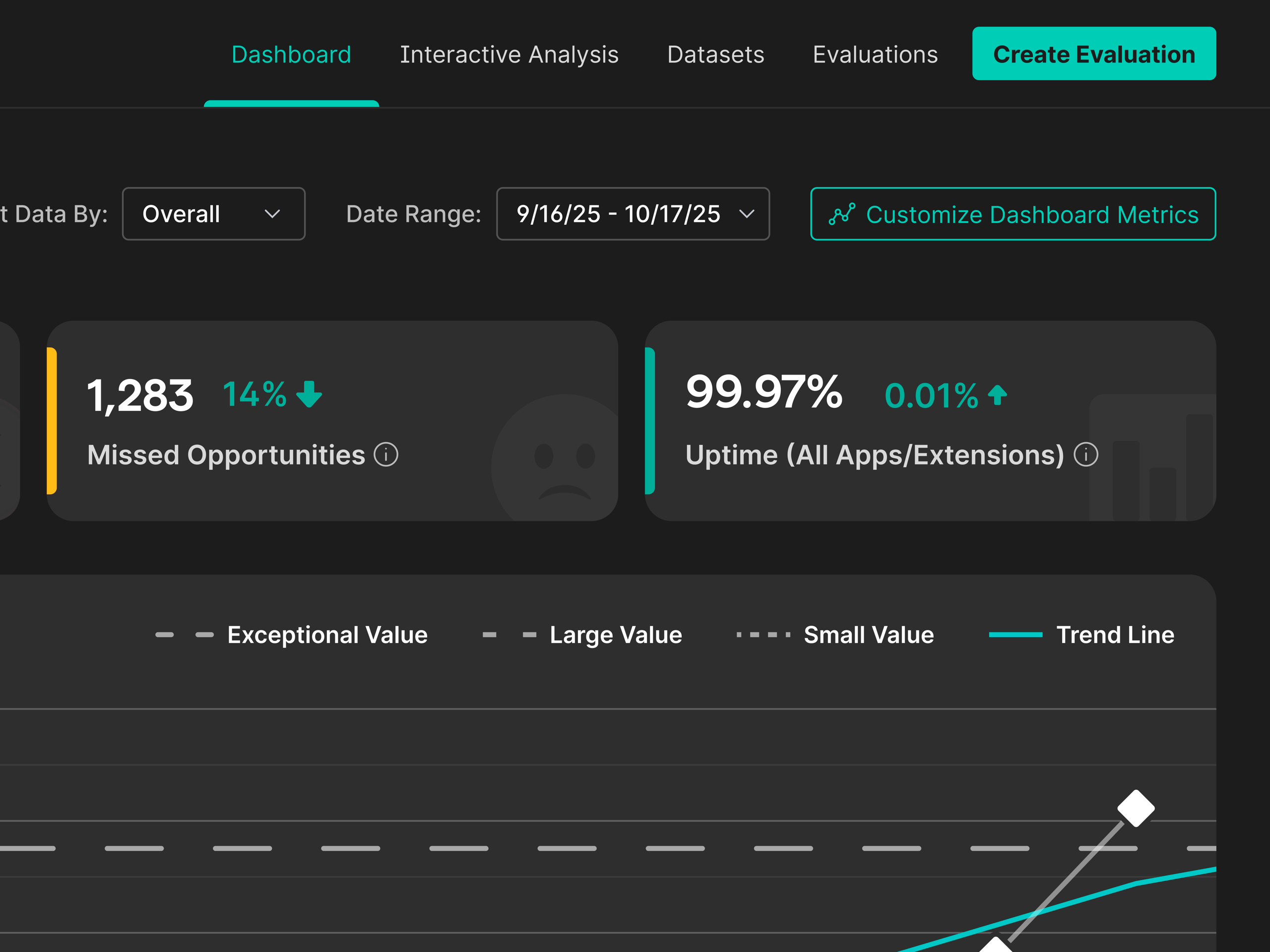Toggle the Trend Line legend item
The image size is (1270, 952).
coord(1081,635)
